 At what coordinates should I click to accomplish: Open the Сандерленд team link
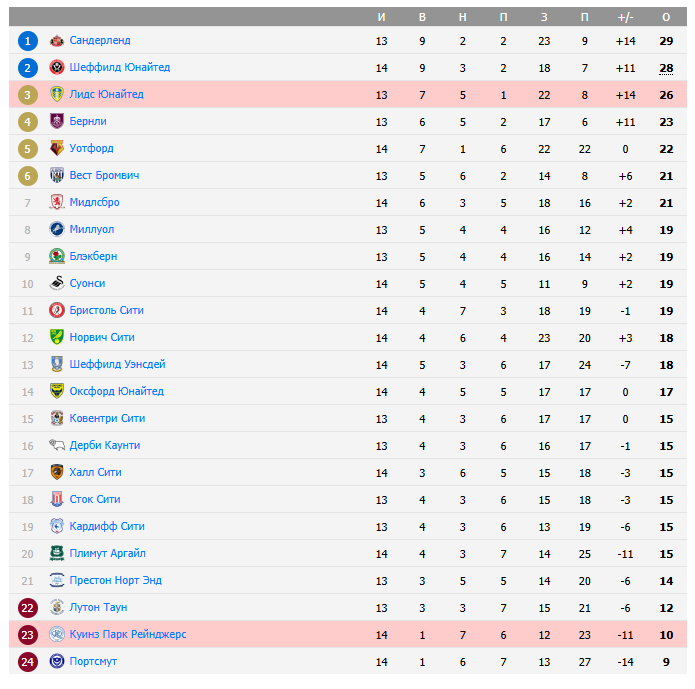100,41
